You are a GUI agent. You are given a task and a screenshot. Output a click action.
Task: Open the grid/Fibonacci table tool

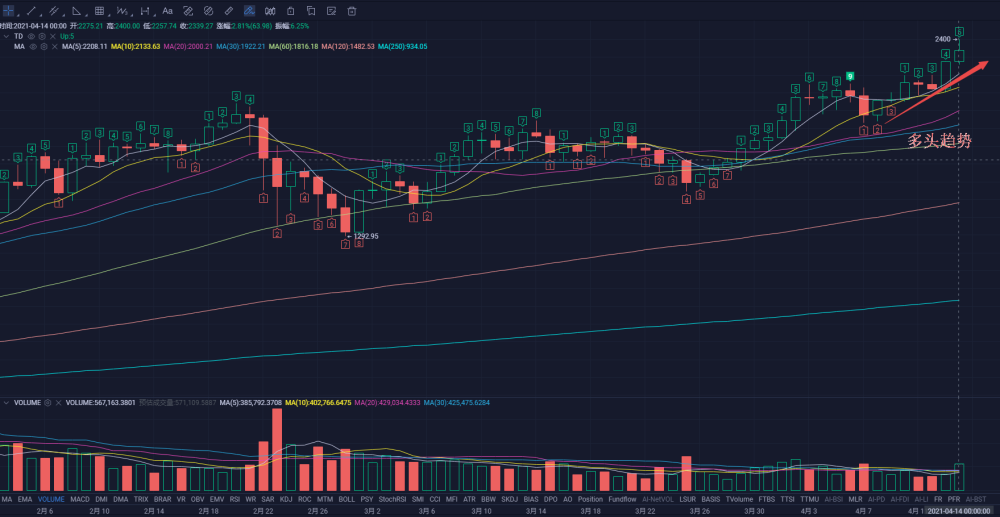[x=99, y=11]
